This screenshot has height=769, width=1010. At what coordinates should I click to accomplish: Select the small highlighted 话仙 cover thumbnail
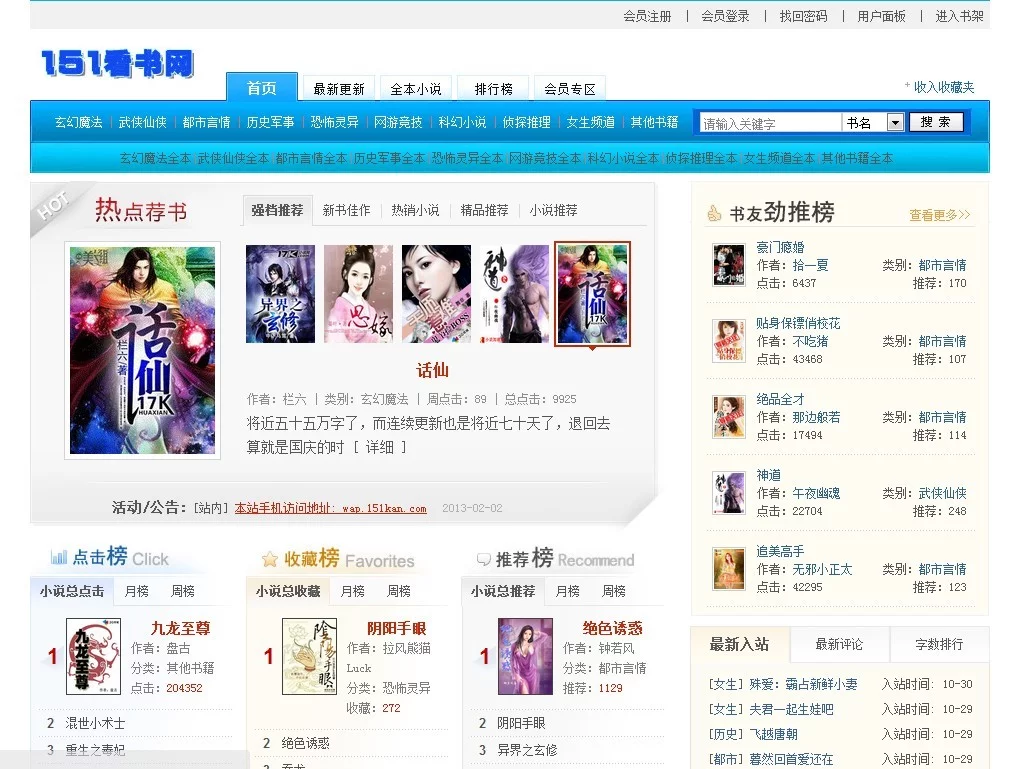[593, 294]
